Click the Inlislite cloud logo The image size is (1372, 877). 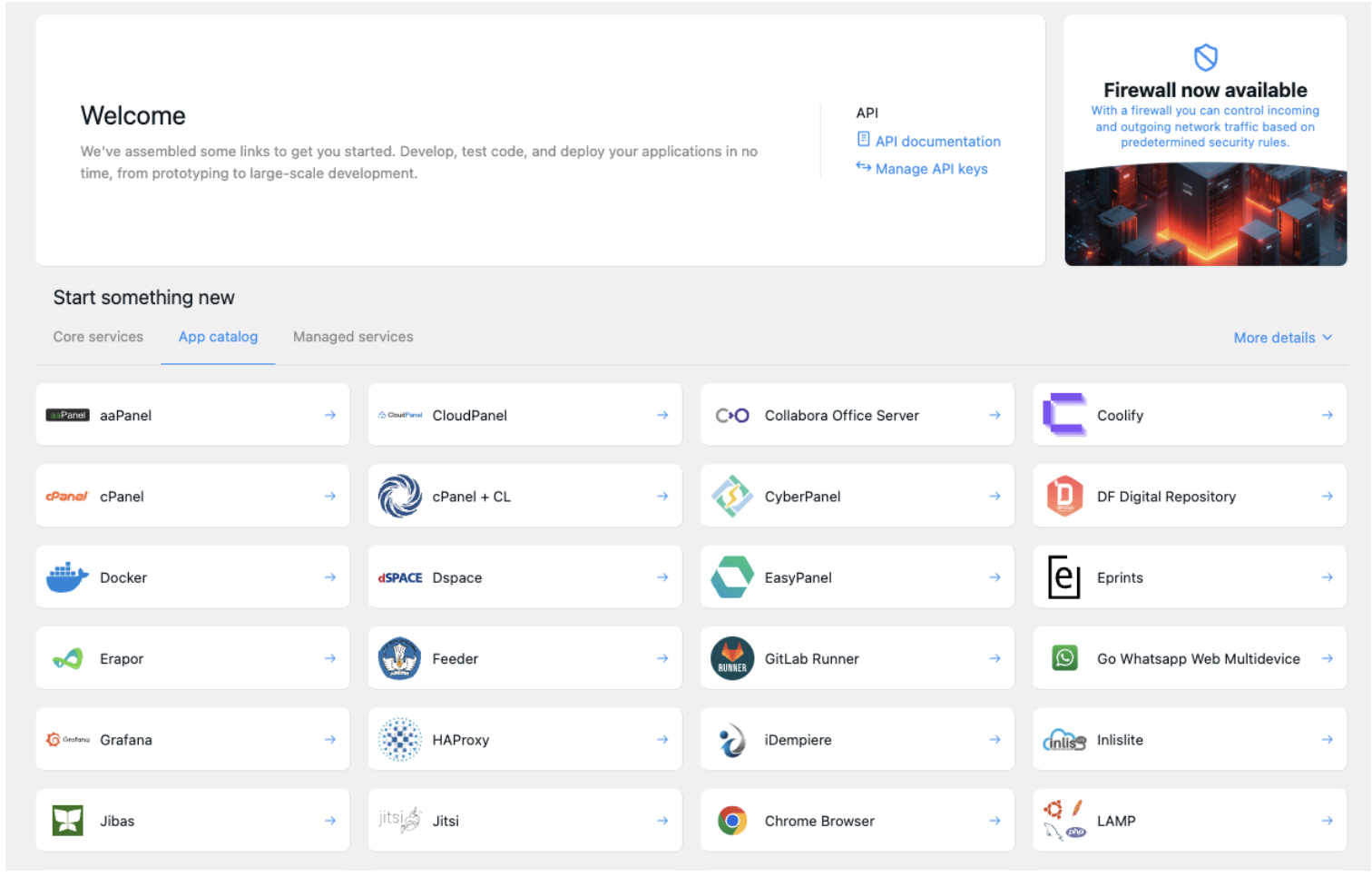[x=1064, y=741]
